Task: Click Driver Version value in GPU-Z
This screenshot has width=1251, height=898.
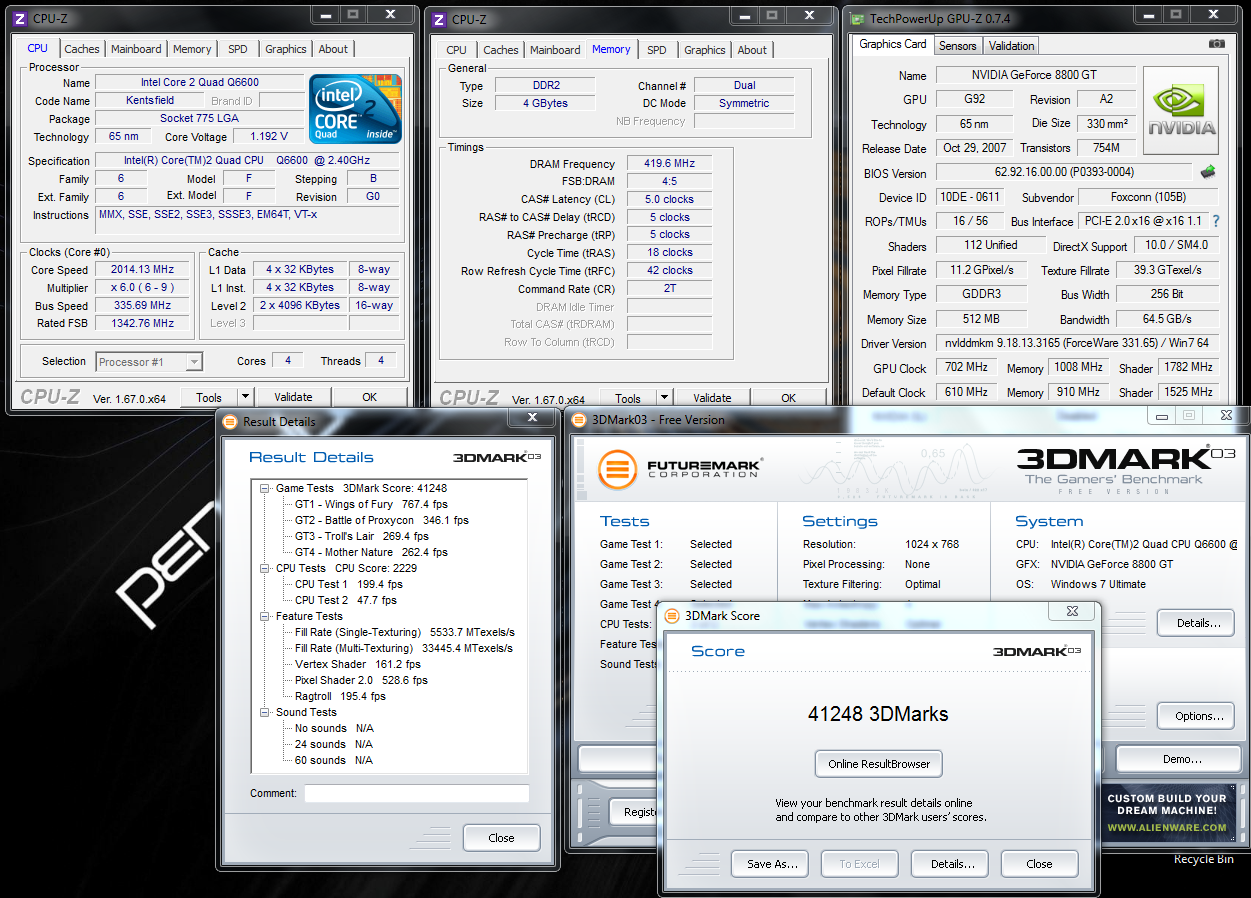Action: pos(1077,343)
